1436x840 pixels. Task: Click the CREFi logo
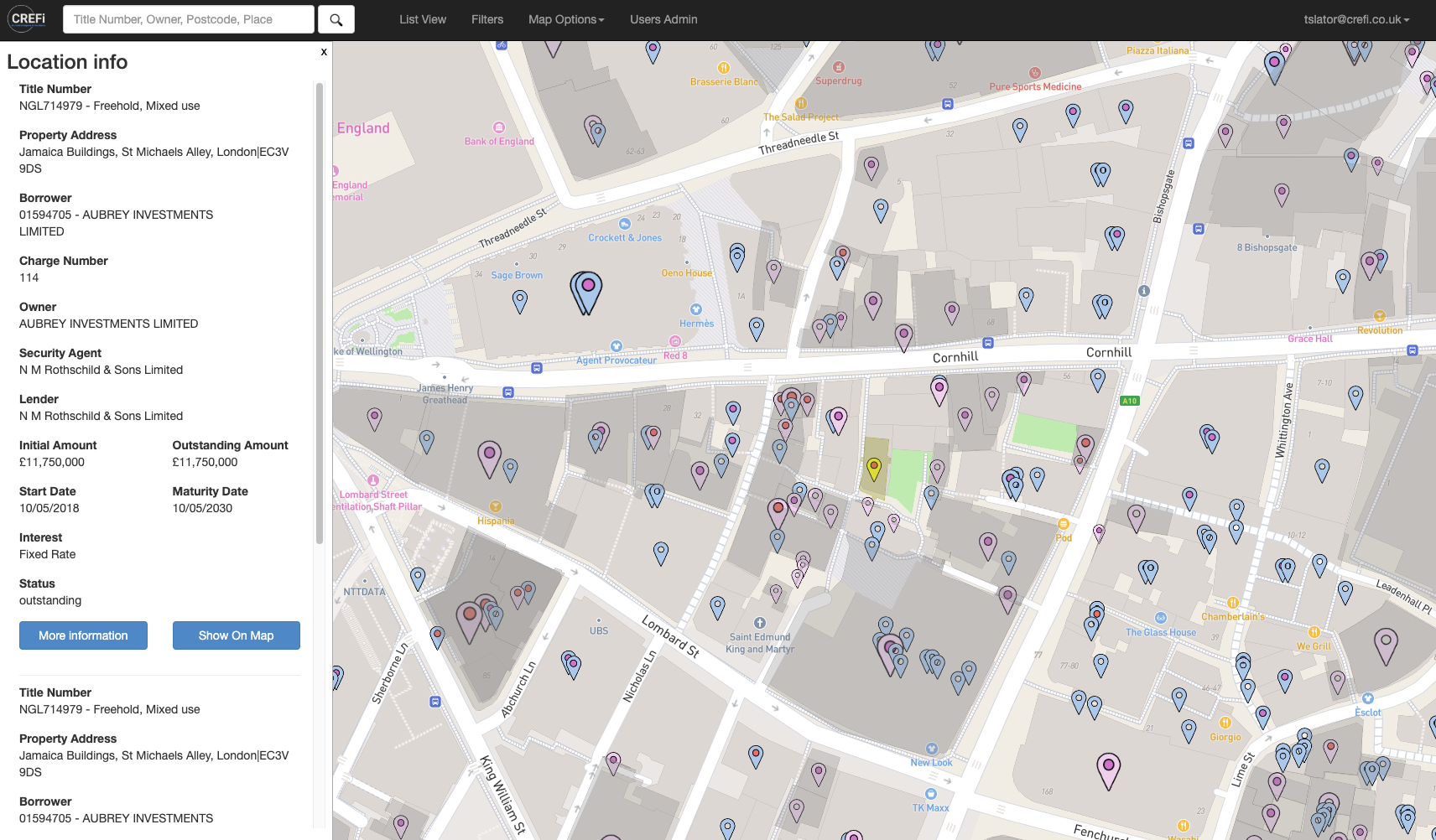tap(28, 19)
